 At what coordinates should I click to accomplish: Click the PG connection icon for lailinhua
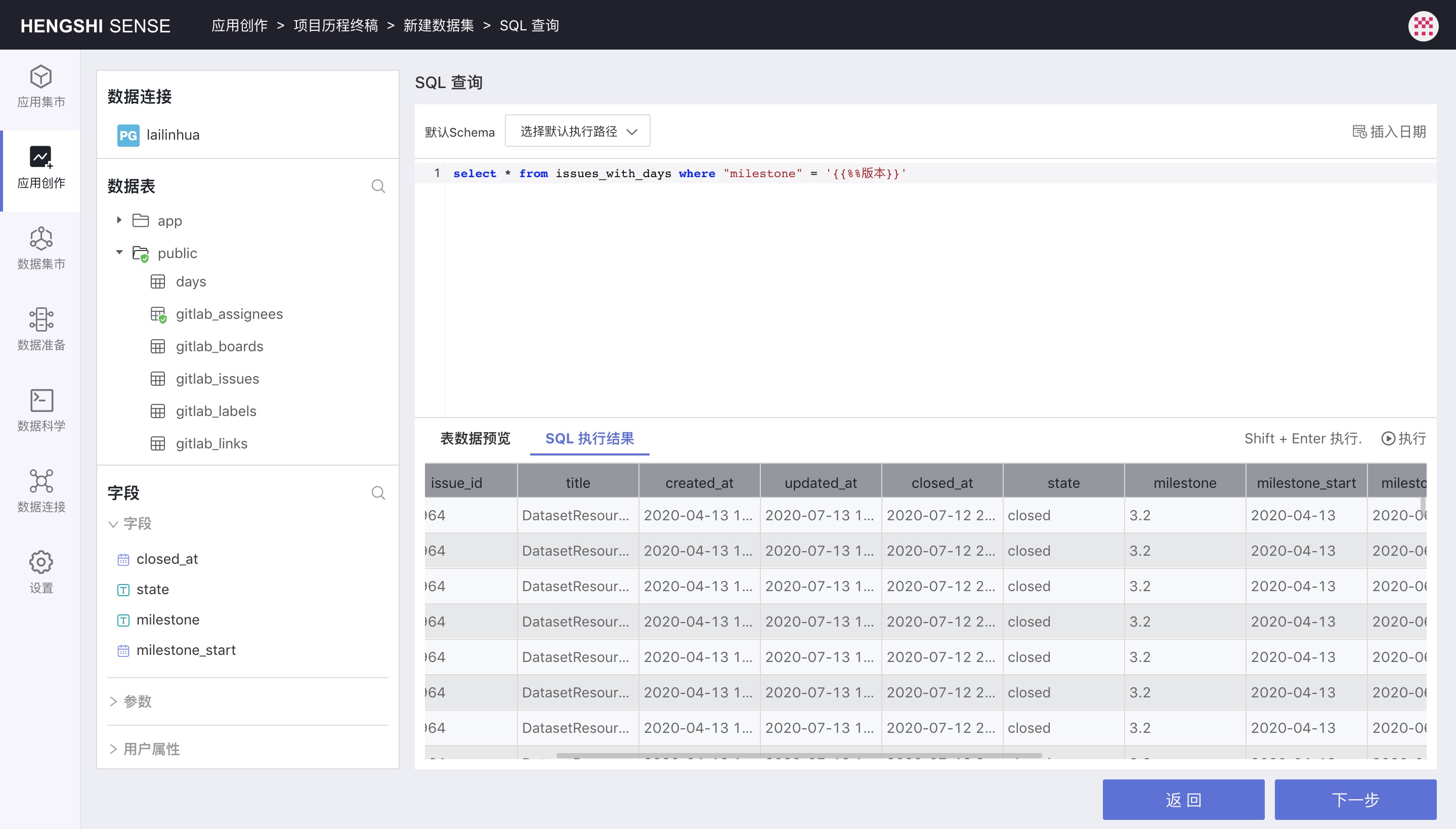[128, 135]
